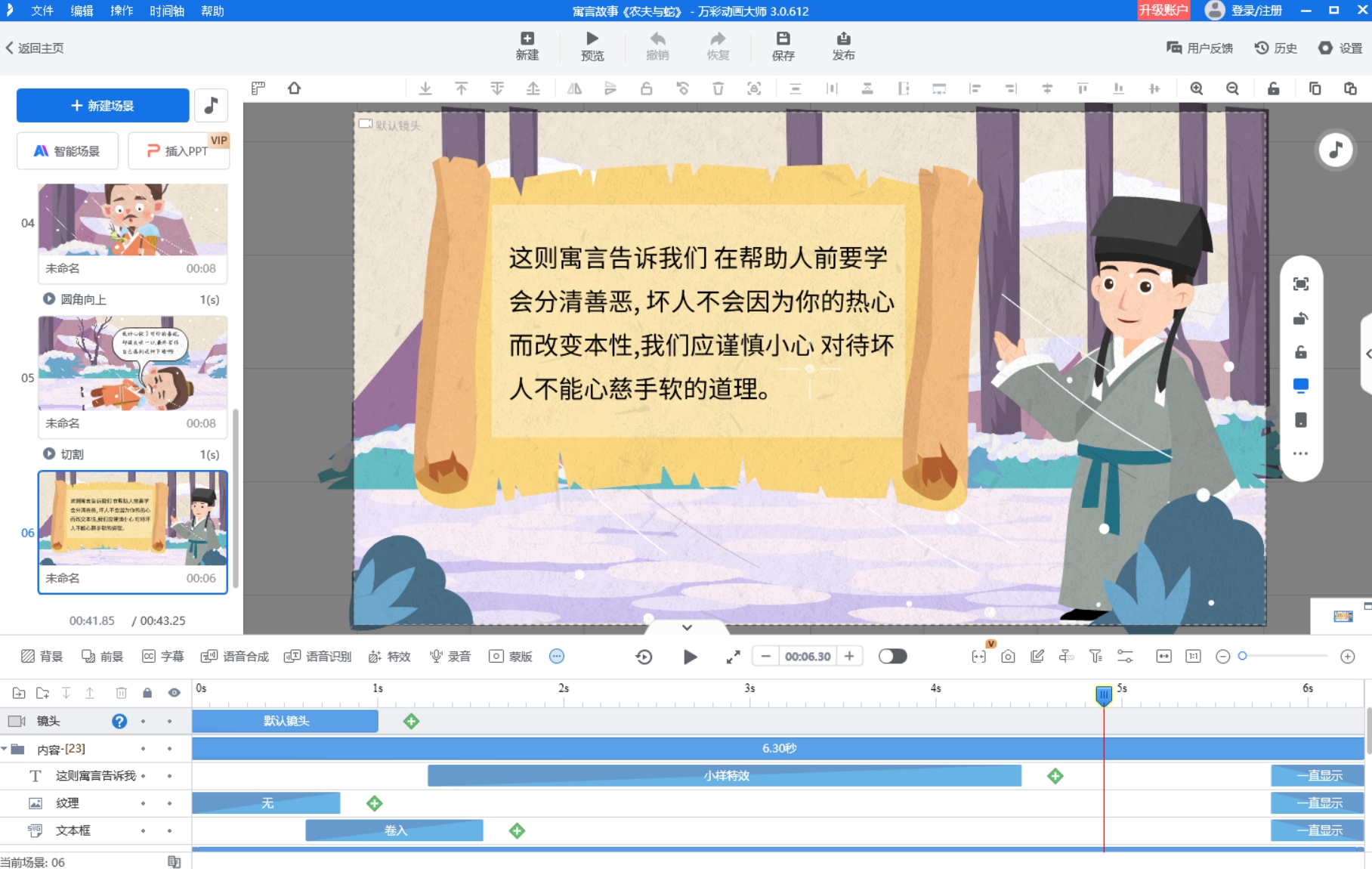Click the timeline zoom slider handle
Image resolution: width=1372 pixels, height=869 pixels.
click(1242, 656)
